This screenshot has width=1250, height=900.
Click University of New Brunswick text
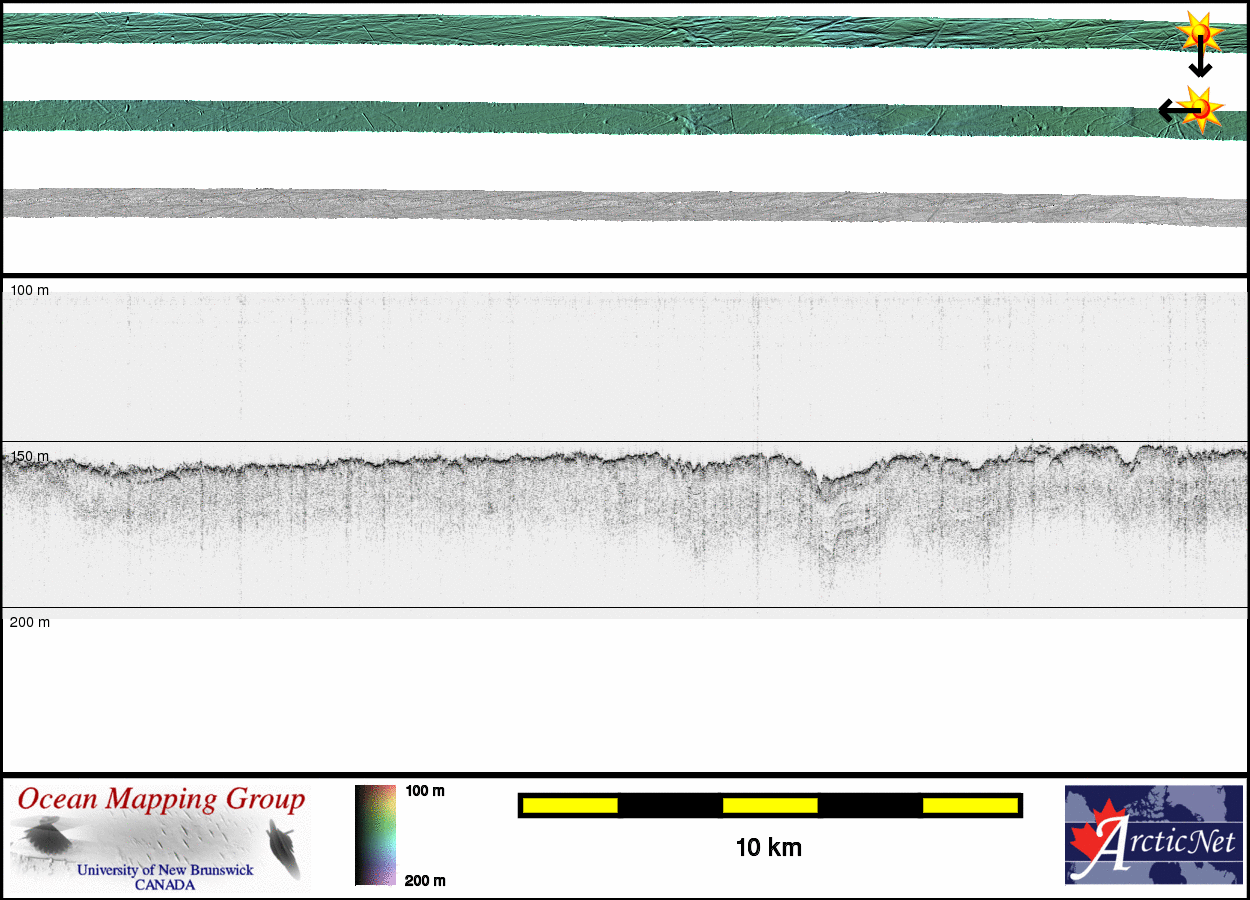165,870
